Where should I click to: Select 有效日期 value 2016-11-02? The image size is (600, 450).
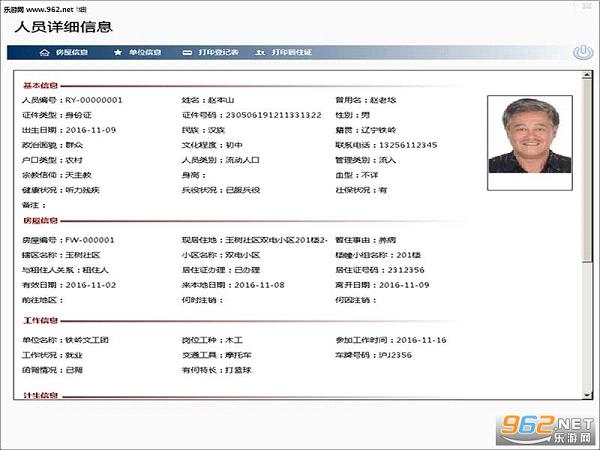tap(91, 285)
